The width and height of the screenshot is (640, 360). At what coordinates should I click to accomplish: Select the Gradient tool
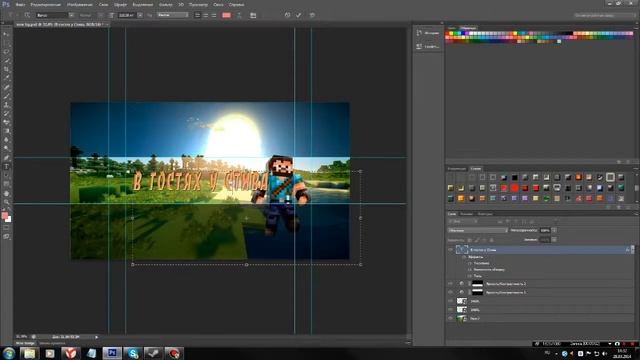(6, 131)
